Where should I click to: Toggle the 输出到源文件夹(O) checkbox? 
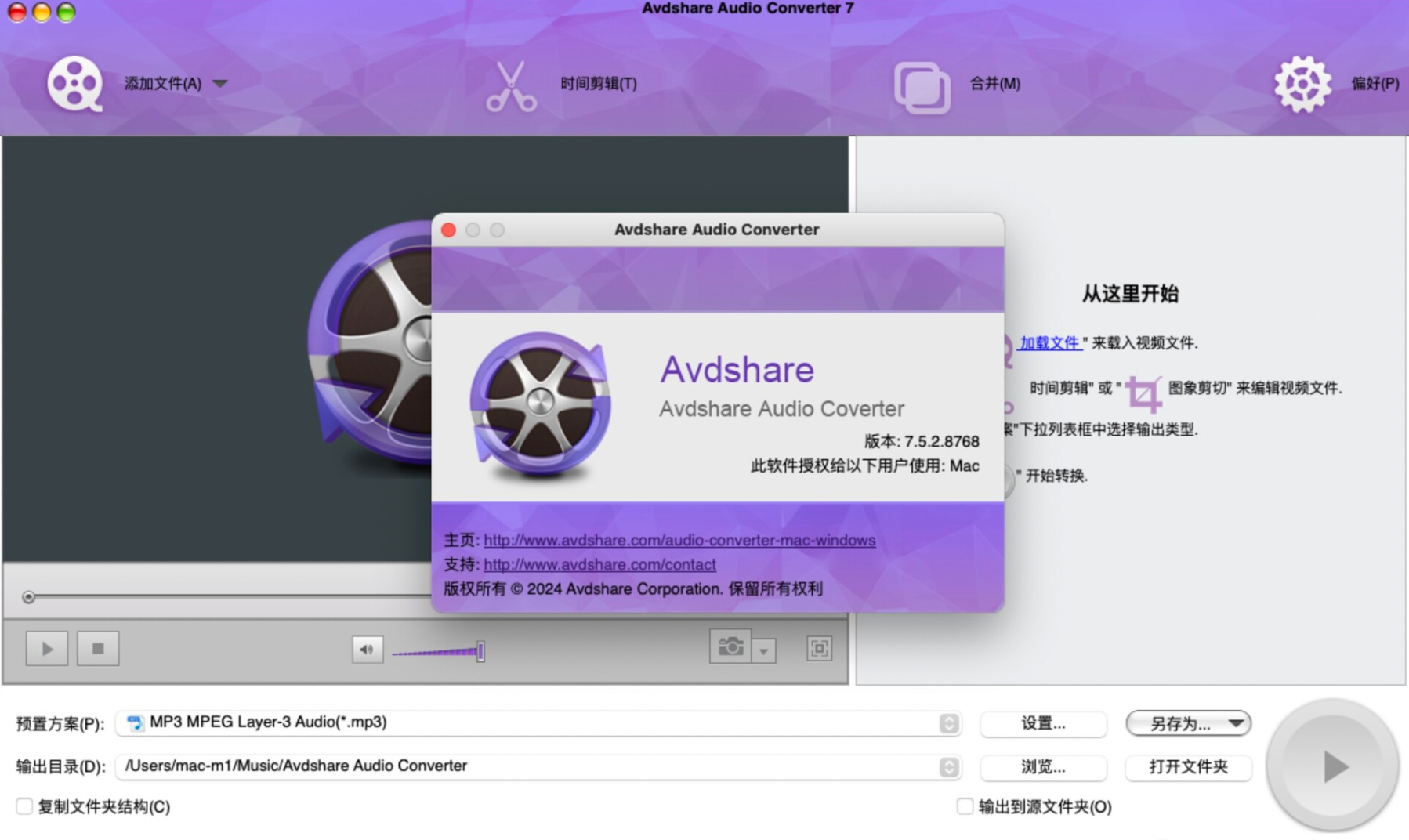(965, 806)
